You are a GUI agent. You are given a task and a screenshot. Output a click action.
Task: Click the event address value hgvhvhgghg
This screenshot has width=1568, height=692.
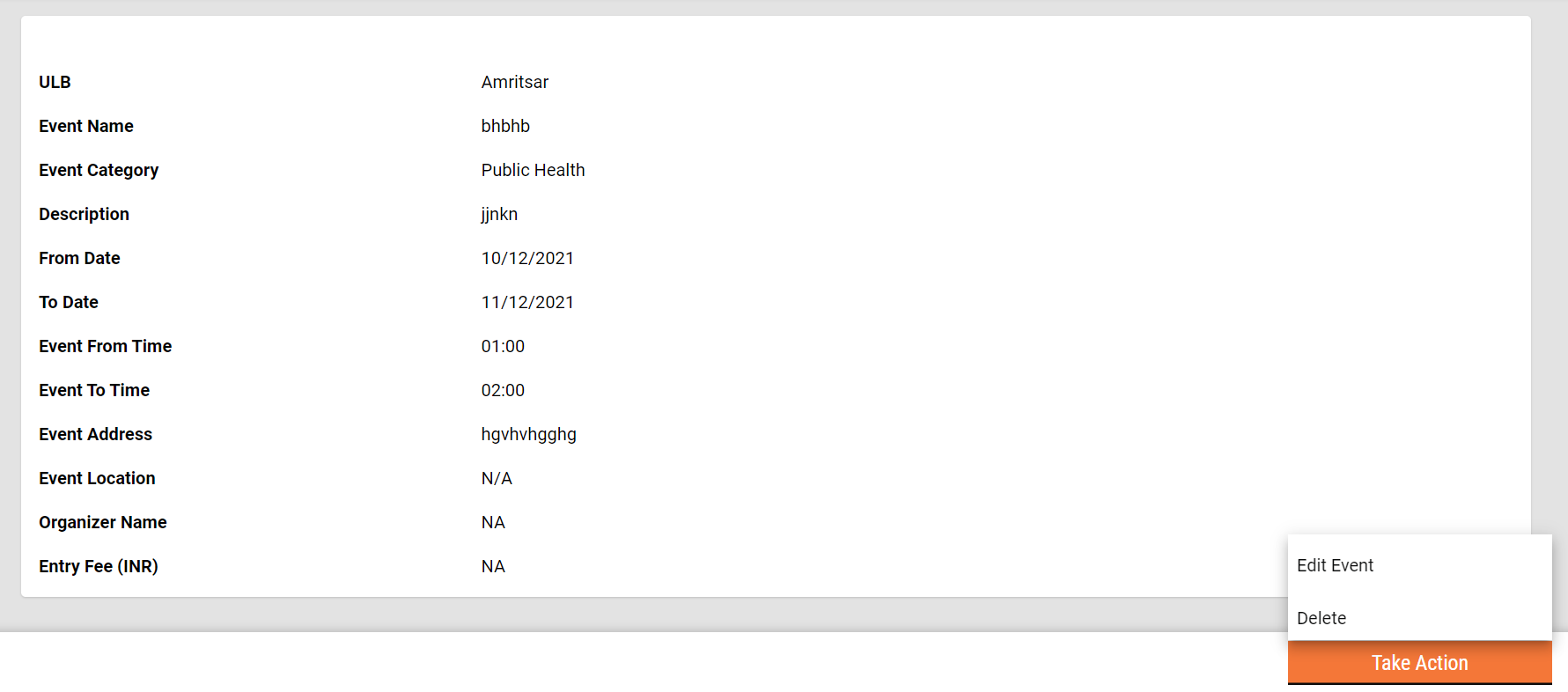coord(528,434)
